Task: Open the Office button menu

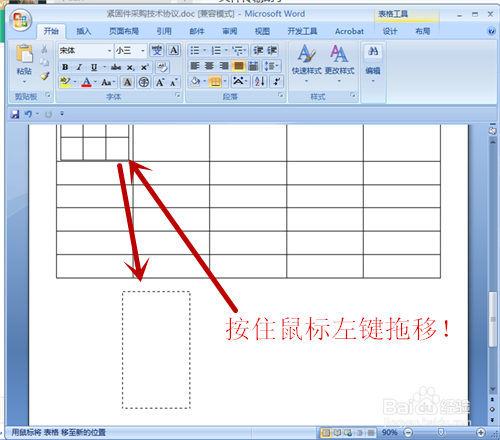Action: (x=21, y=20)
